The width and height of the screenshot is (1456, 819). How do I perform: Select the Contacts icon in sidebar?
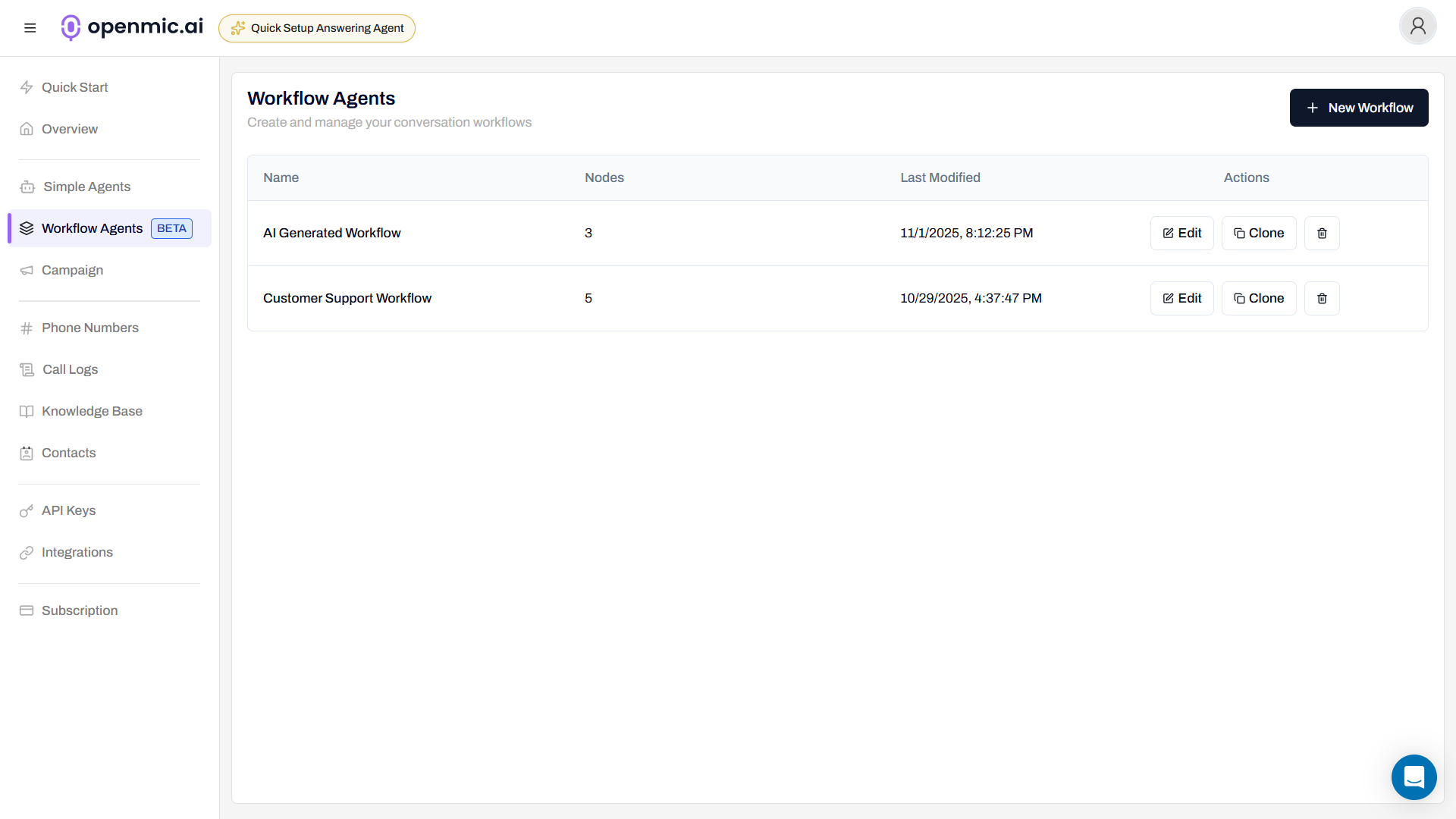[27, 453]
